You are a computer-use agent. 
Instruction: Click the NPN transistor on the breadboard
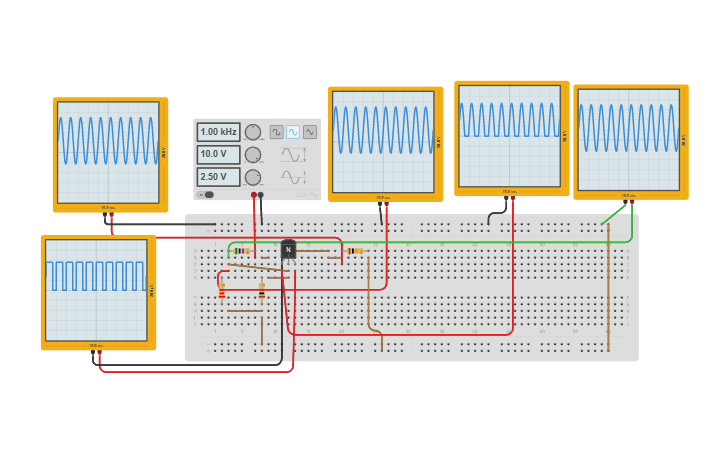point(288,250)
